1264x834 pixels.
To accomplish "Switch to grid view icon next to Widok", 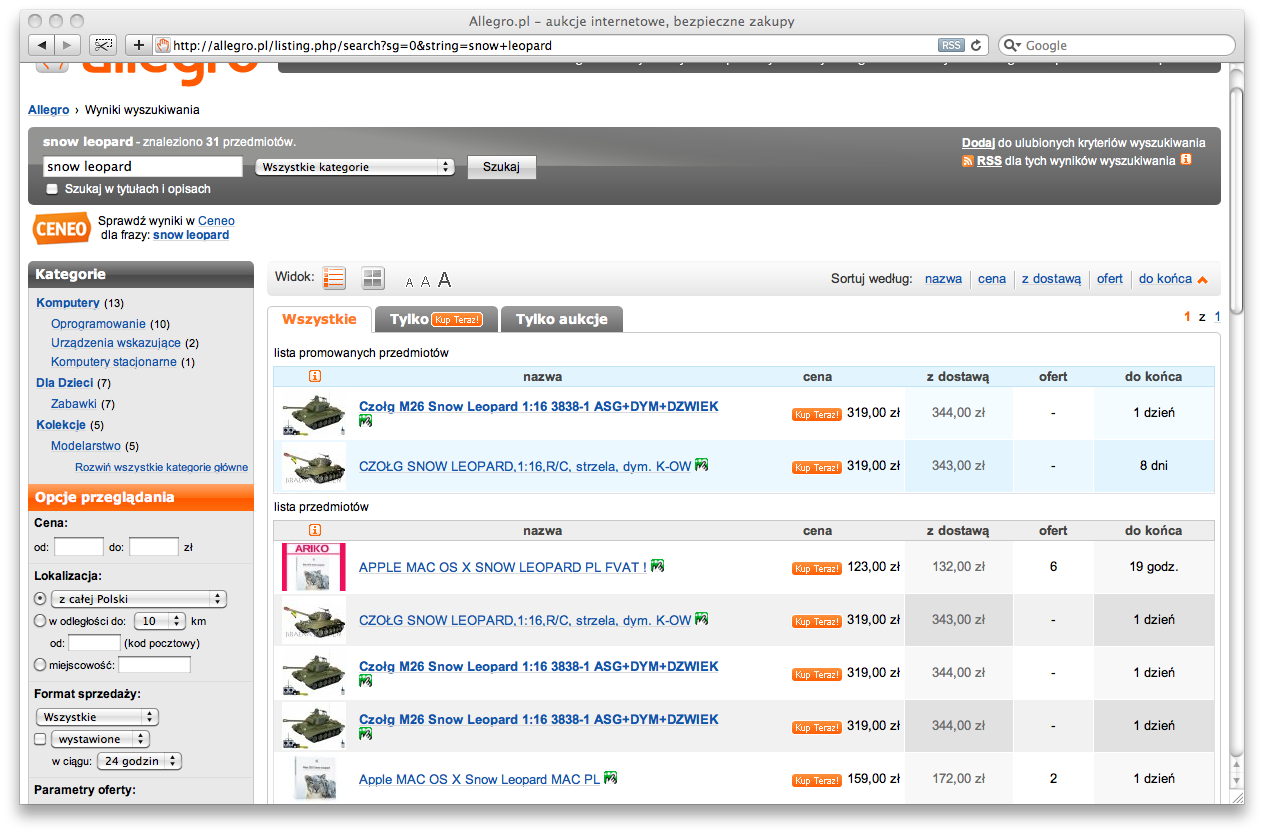I will 372,279.
